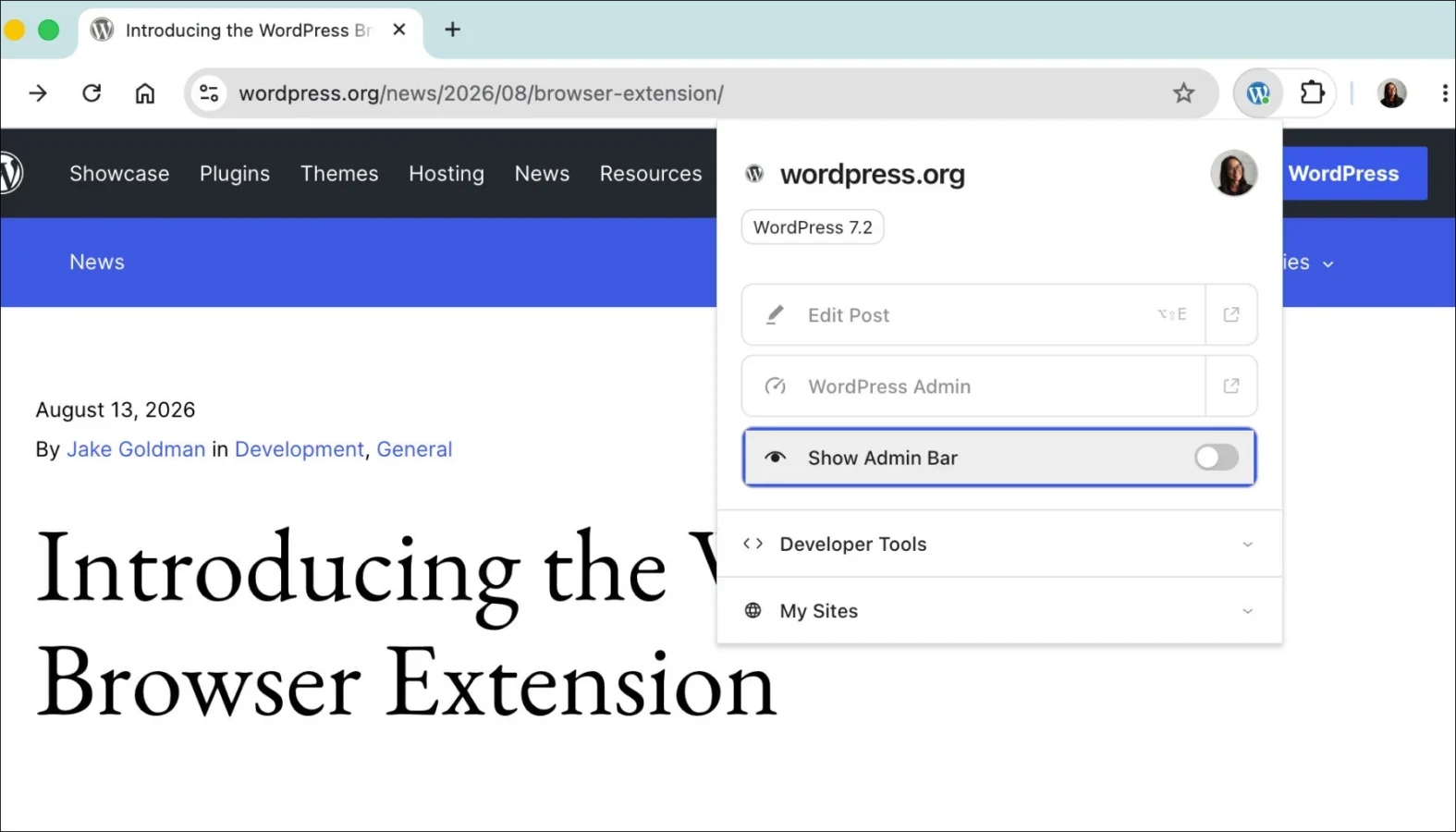Click the pencil icon beside Edit Post
The width and height of the screenshot is (1456, 832).
click(775, 314)
